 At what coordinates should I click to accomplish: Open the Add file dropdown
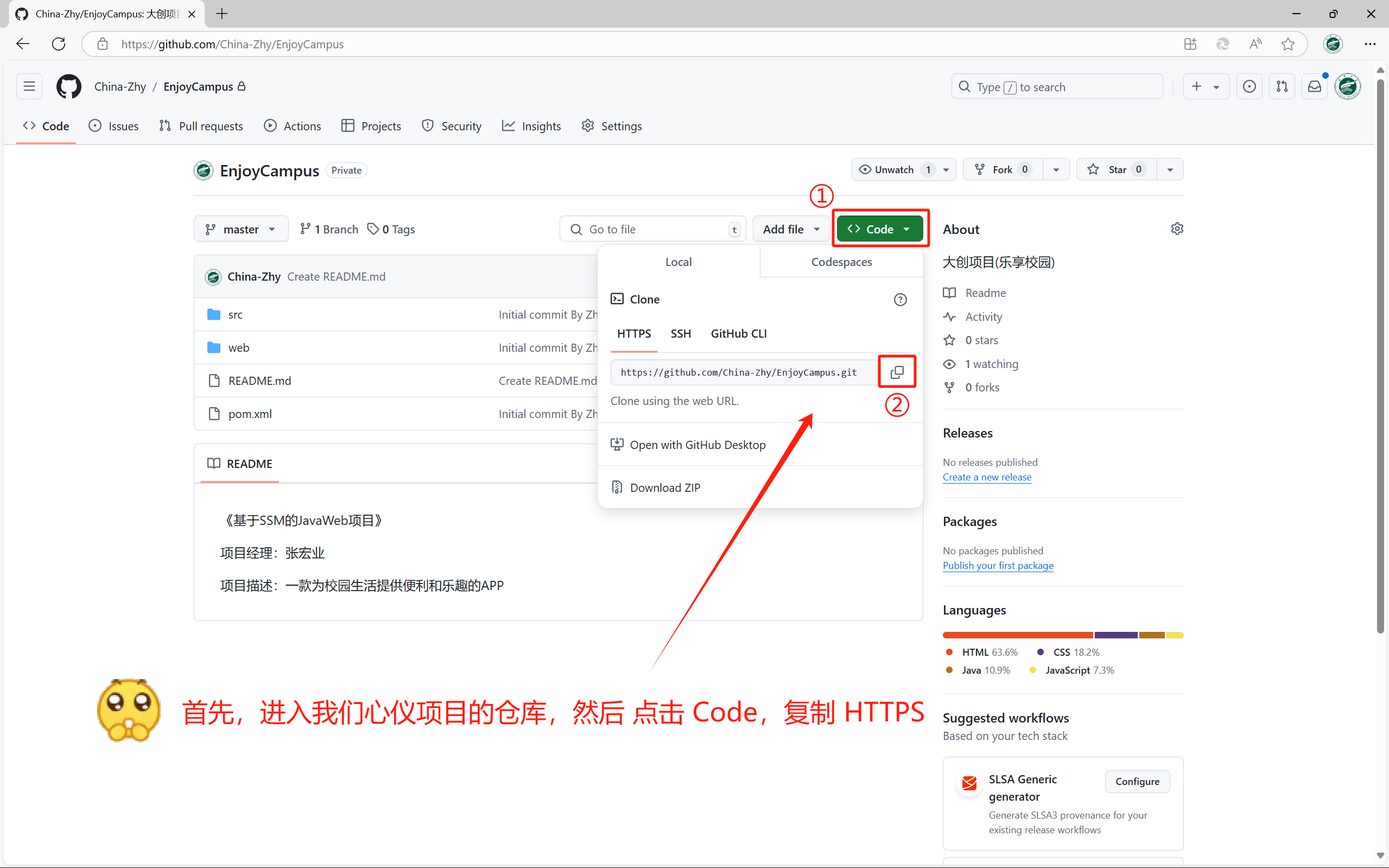pos(791,229)
